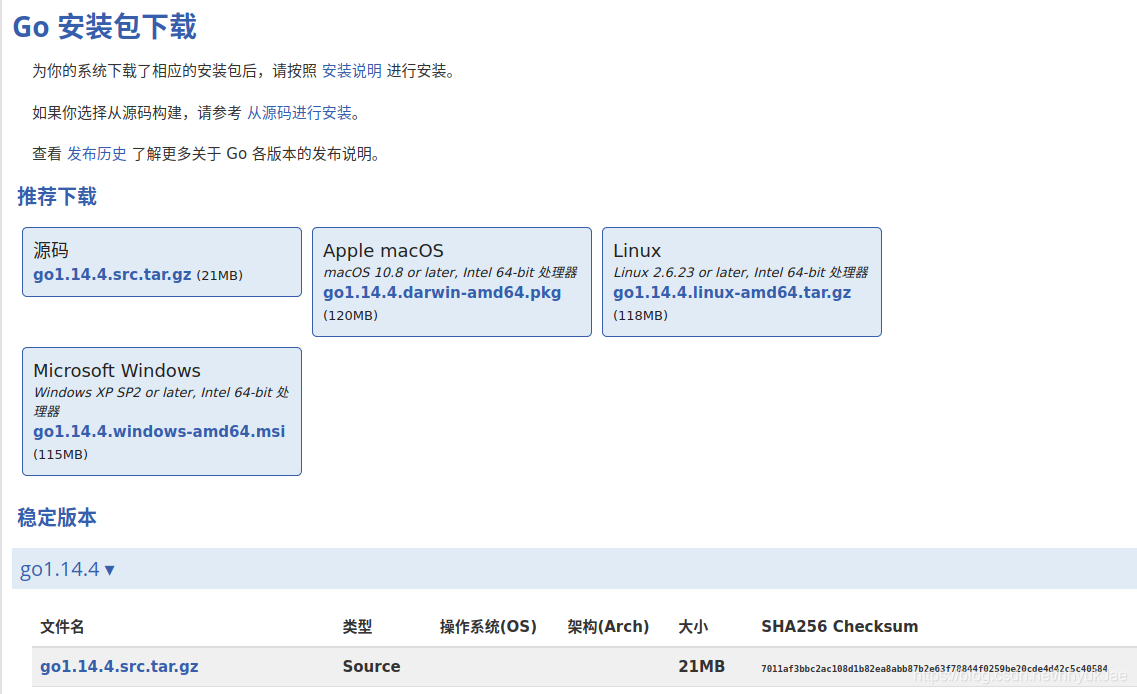This screenshot has width=1137, height=694.
Task: Open the 安装说明 link
Action: [352, 71]
